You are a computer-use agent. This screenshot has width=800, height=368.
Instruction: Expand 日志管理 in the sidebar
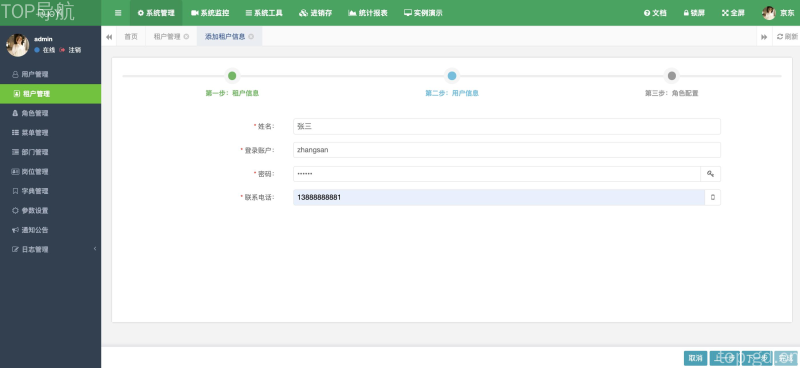tap(51, 249)
